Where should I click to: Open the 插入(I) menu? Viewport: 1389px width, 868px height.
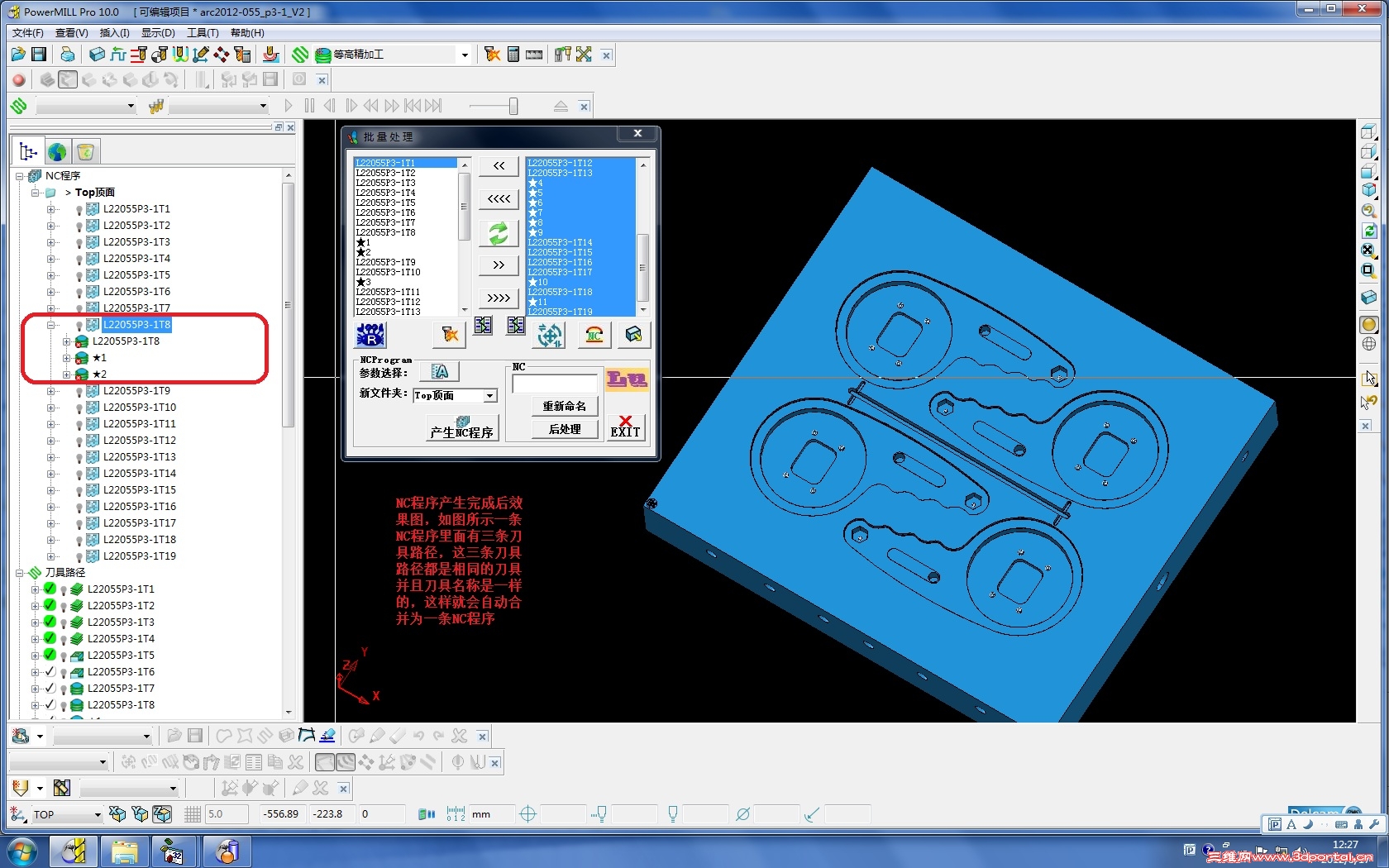click(115, 33)
